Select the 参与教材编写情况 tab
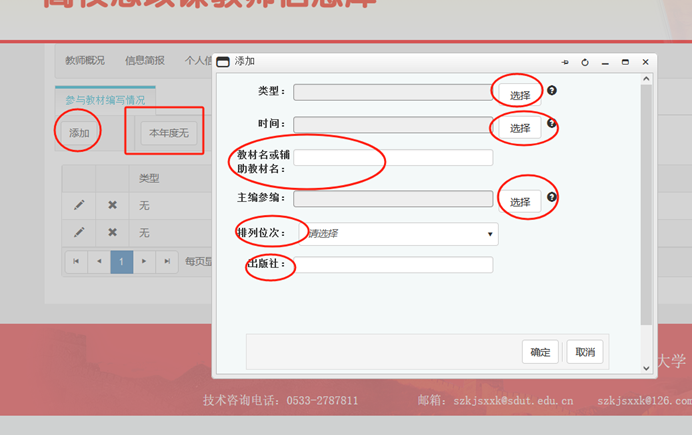Viewport: 692px width, 435px height. [105, 100]
